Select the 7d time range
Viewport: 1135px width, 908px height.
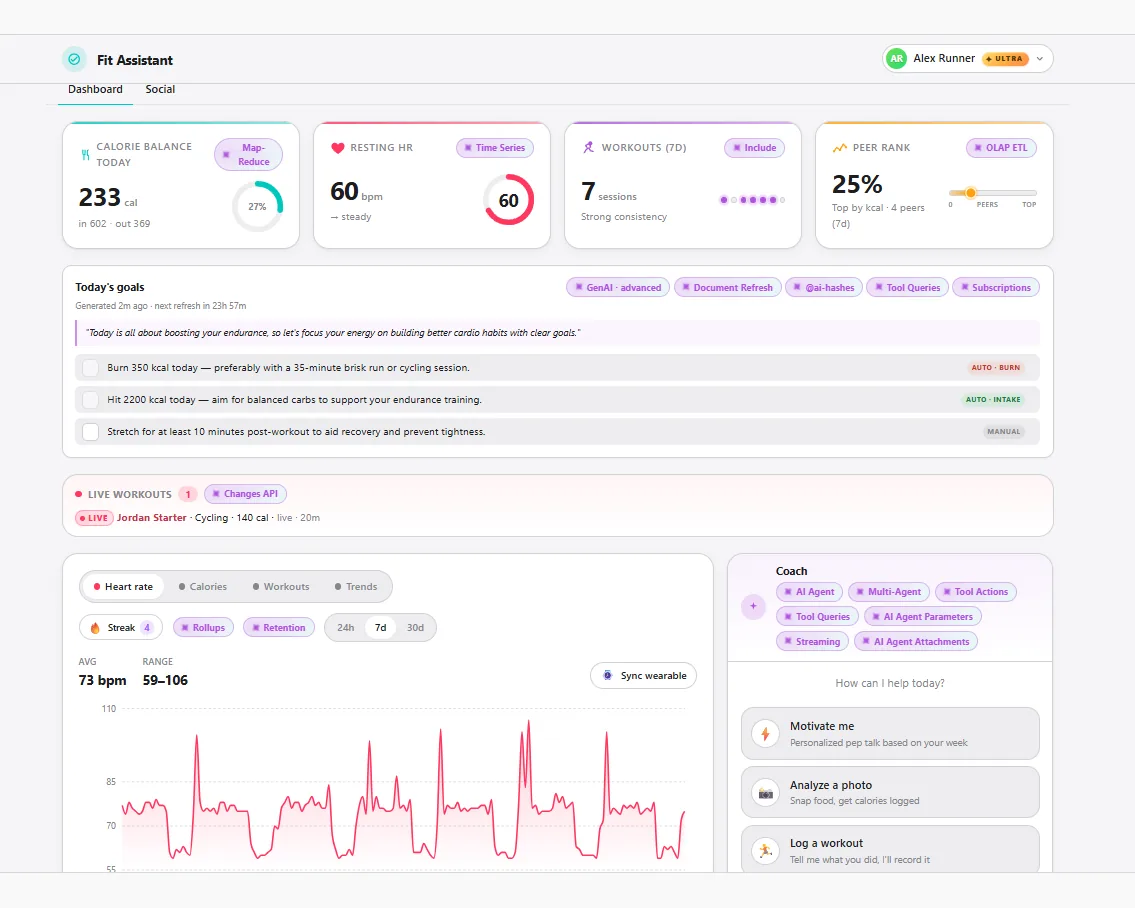coord(381,628)
